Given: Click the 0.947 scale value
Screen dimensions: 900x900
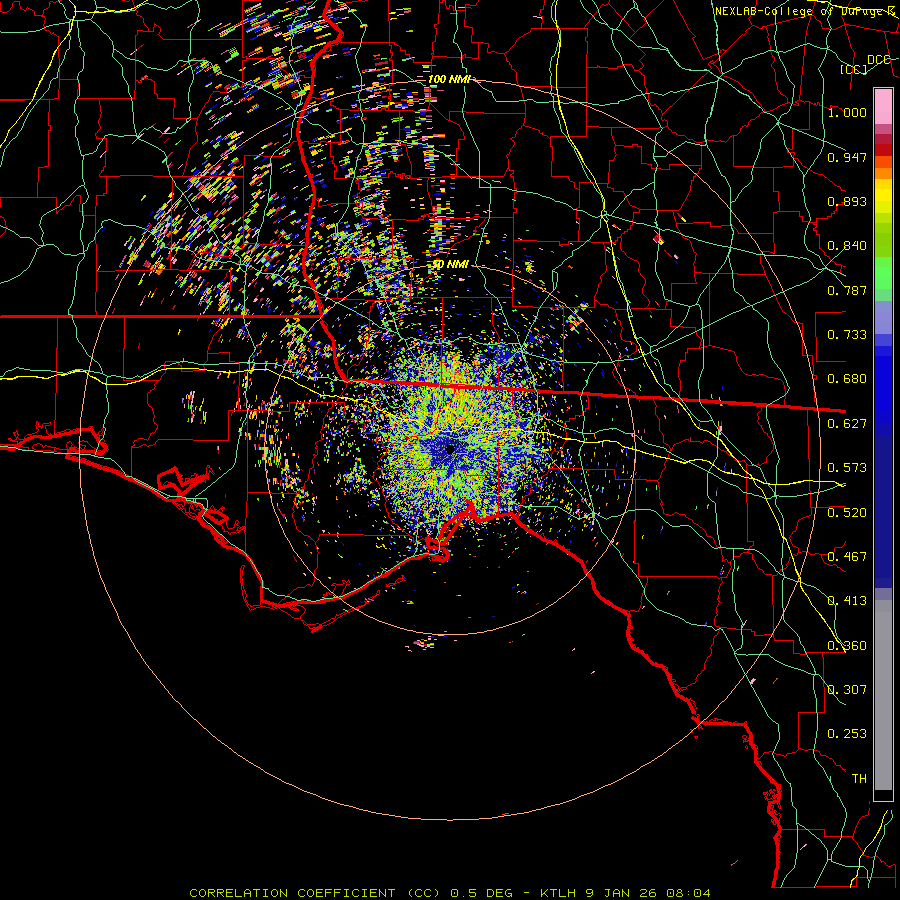Looking at the screenshot, I should 847,157.
